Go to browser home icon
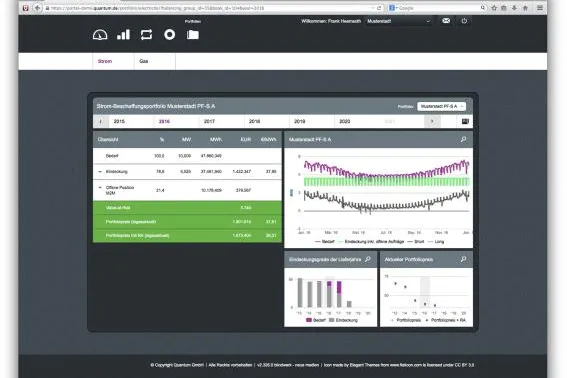This screenshot has width=567, height=378. [x=525, y=8]
